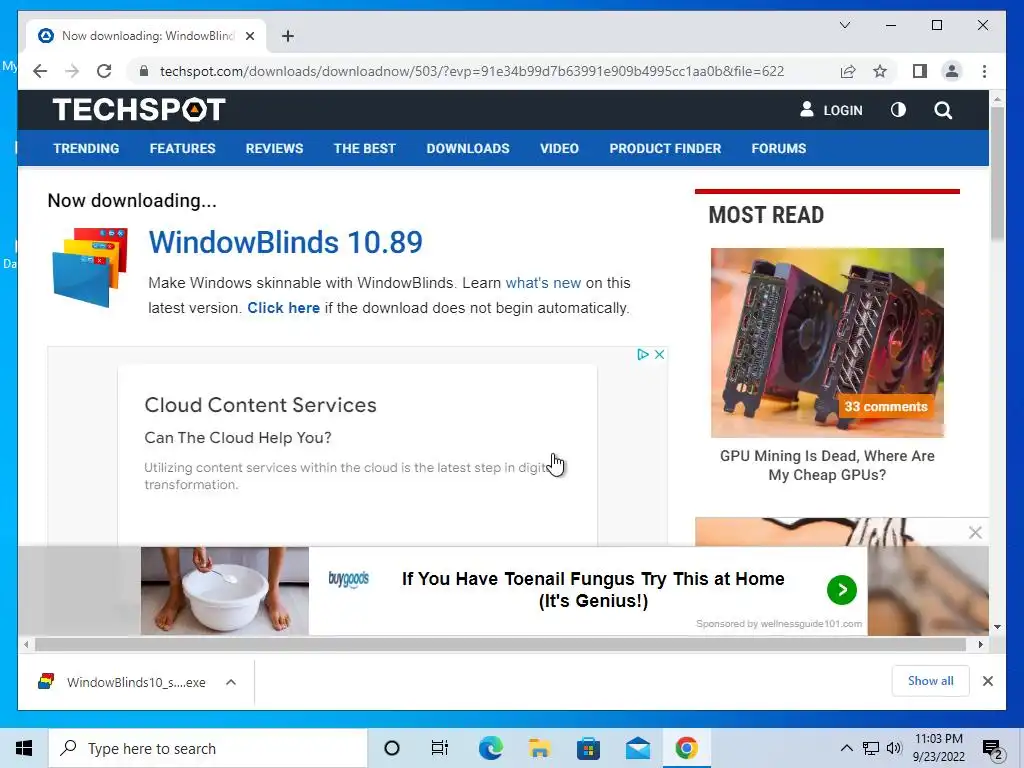Open downloaded WindowBlinds10 exe file

123,682
